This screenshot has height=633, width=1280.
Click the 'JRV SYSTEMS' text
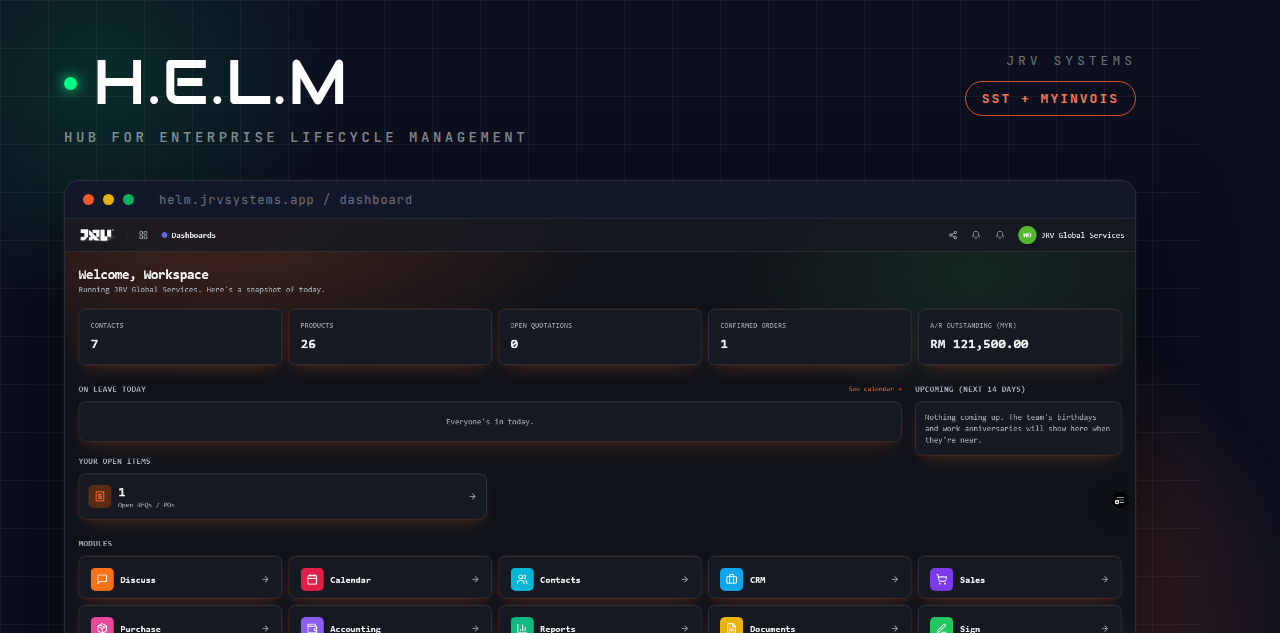(x=1070, y=61)
